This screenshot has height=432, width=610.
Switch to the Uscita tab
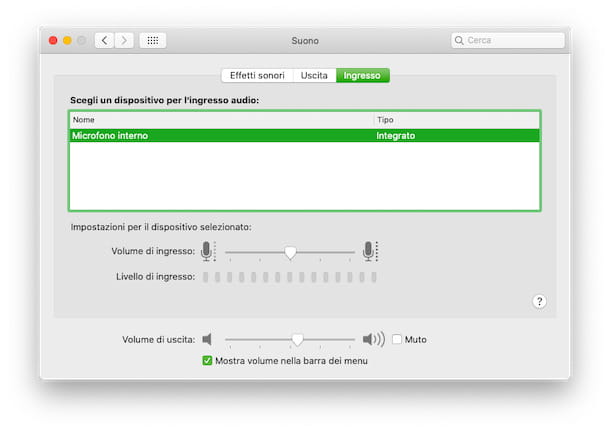point(314,76)
